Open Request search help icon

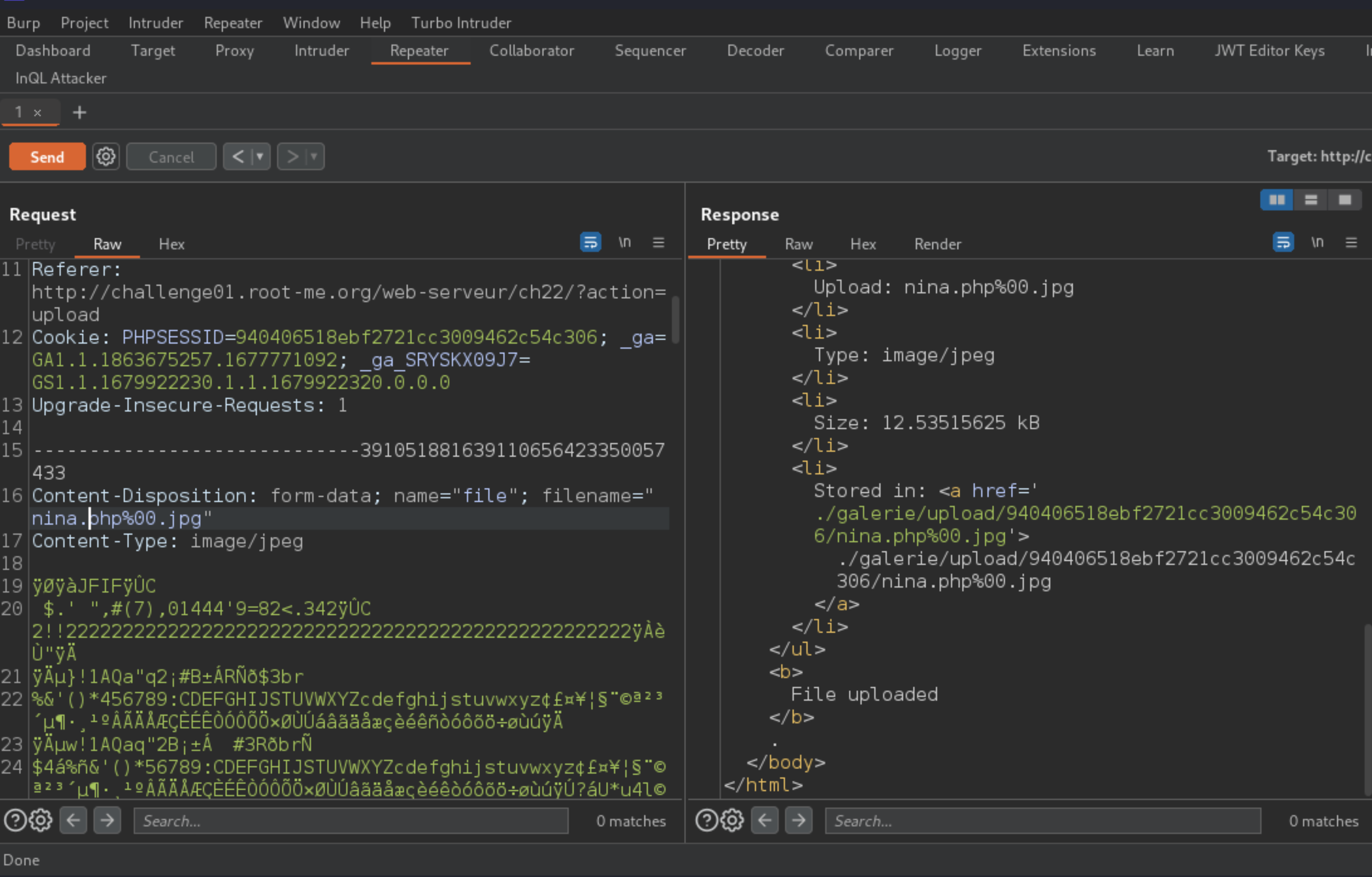tap(15, 821)
